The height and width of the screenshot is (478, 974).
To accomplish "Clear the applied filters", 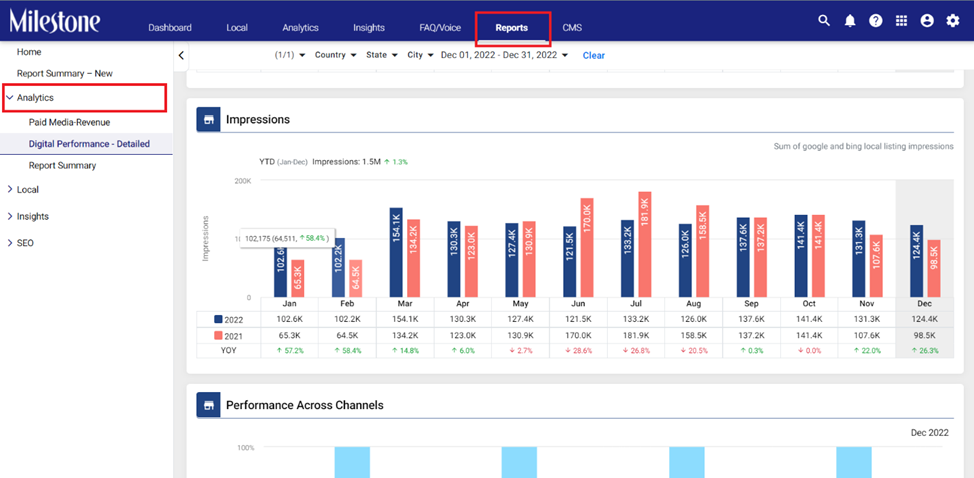I will click(x=593, y=55).
